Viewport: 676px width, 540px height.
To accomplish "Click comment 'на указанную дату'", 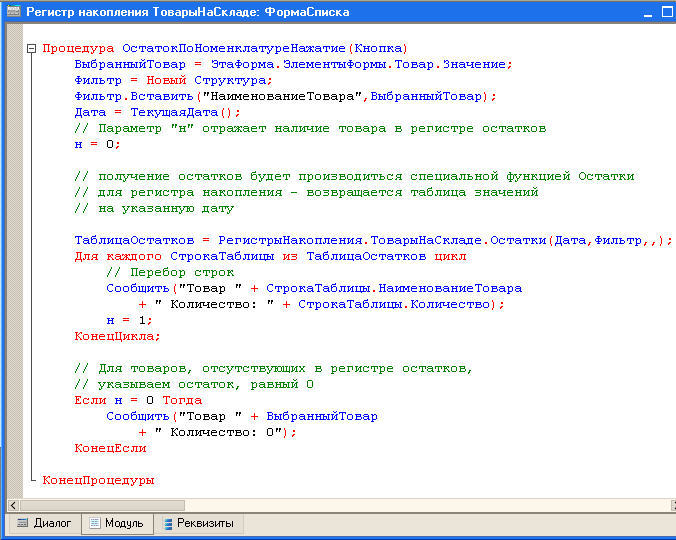I will (154, 209).
